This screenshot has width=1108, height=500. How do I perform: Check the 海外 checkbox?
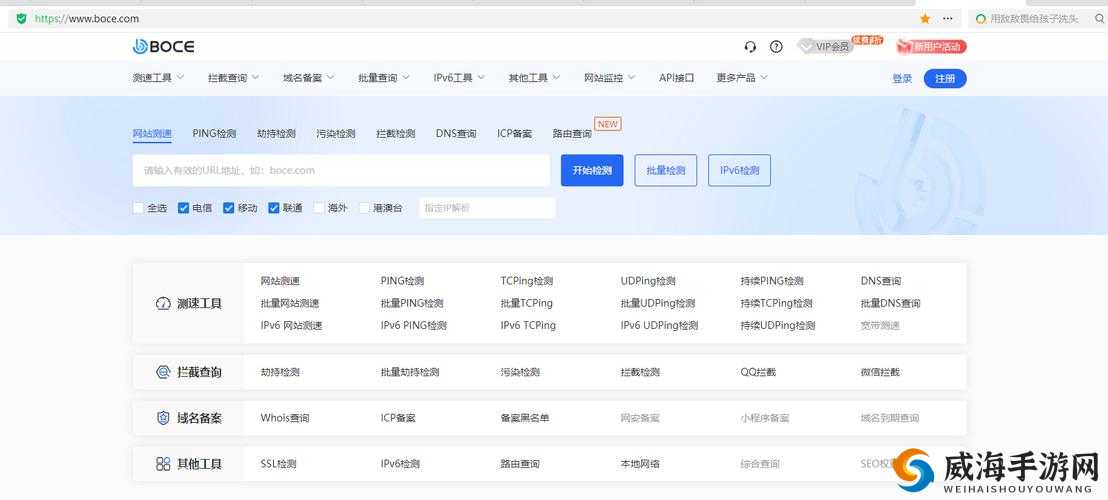point(319,208)
